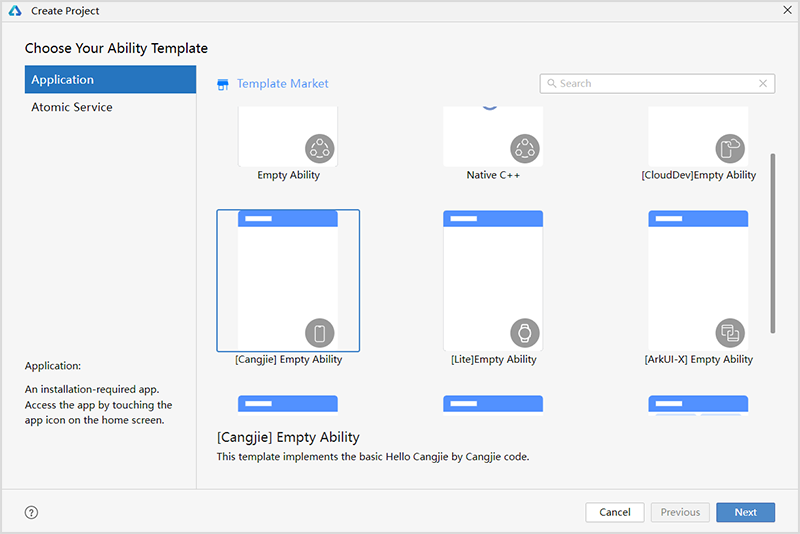
Task: Click the [Lite]Empty Ability caption
Action: point(493,360)
